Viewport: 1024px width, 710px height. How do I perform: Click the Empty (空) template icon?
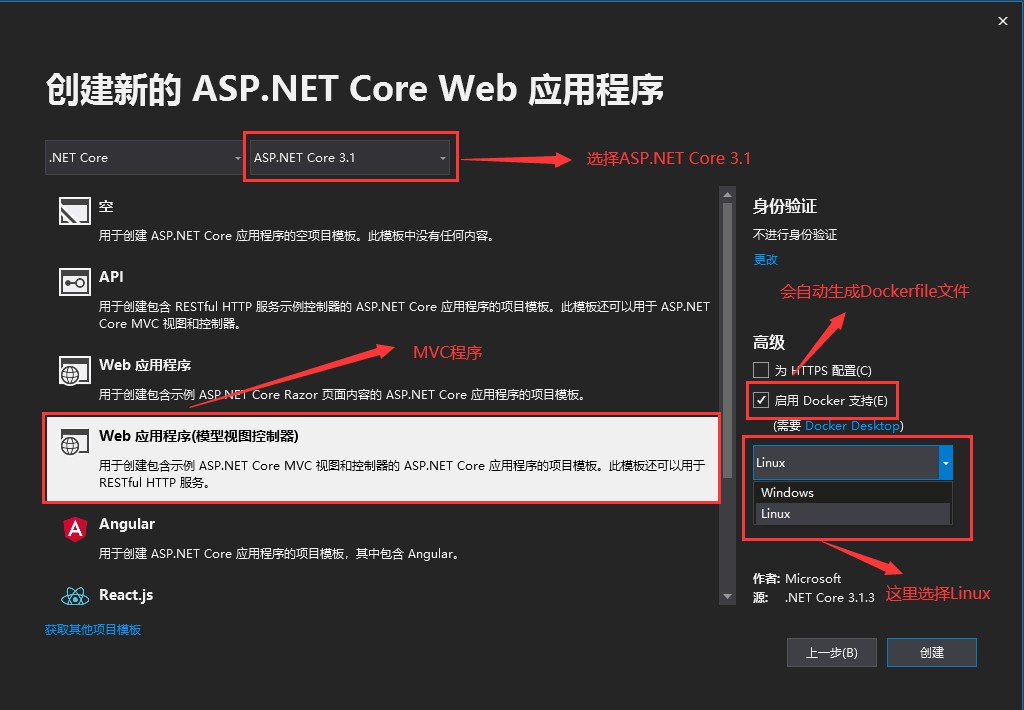(x=74, y=211)
